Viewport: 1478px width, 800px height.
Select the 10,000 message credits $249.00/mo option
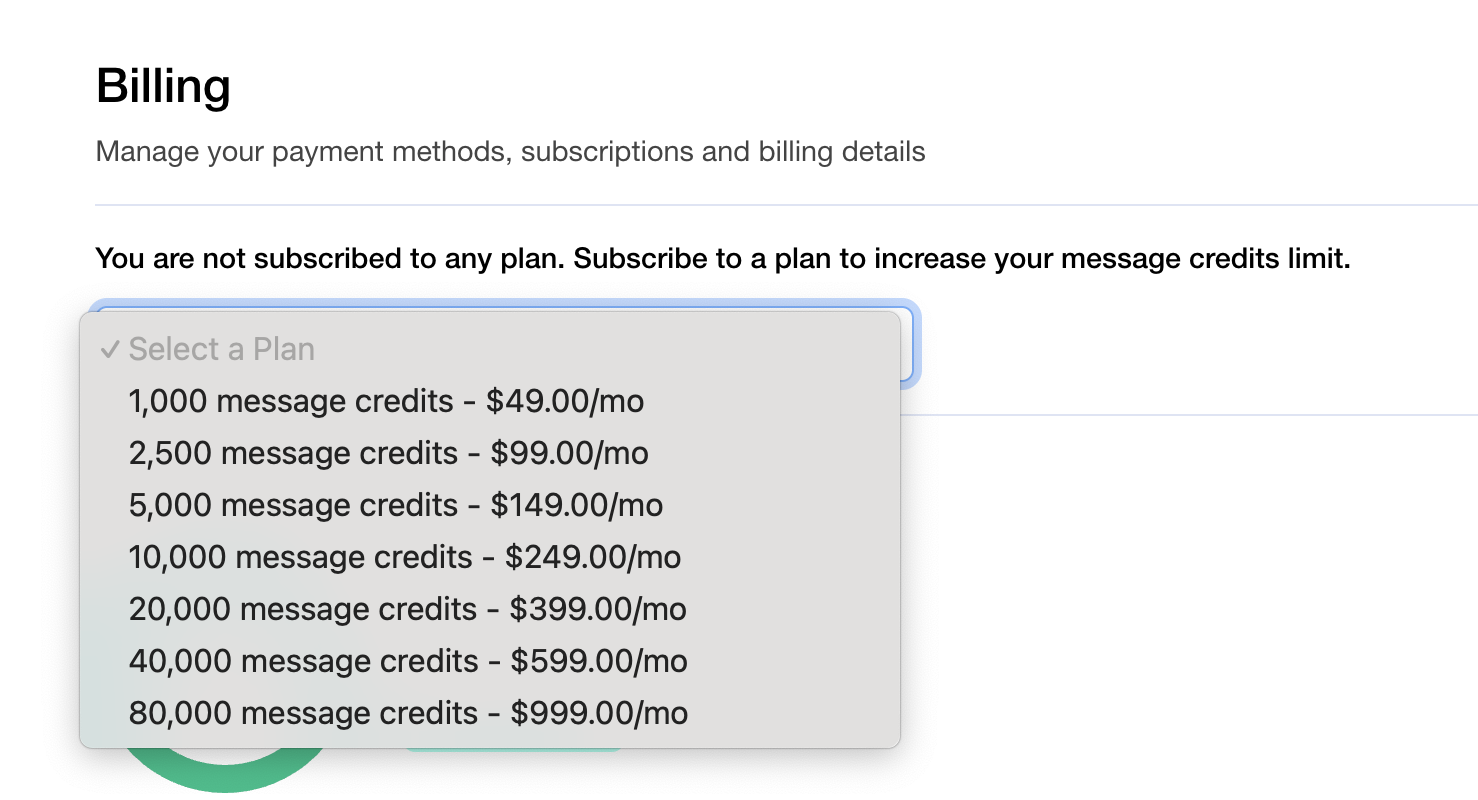404,557
